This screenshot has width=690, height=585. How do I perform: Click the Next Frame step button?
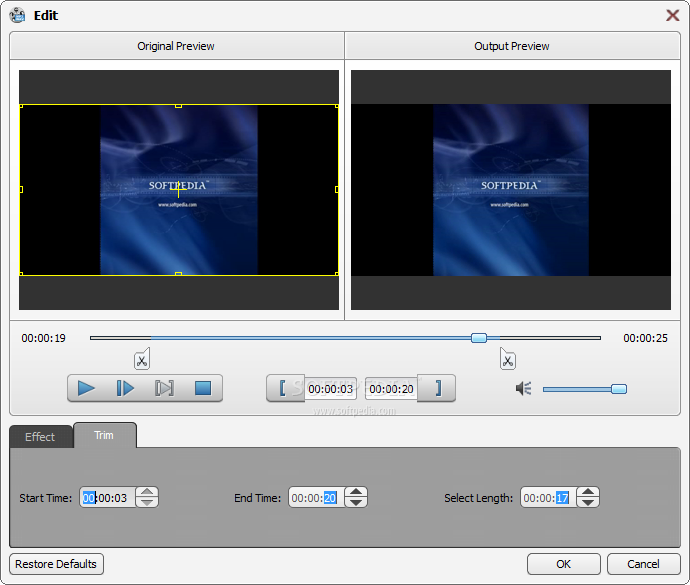coord(125,388)
